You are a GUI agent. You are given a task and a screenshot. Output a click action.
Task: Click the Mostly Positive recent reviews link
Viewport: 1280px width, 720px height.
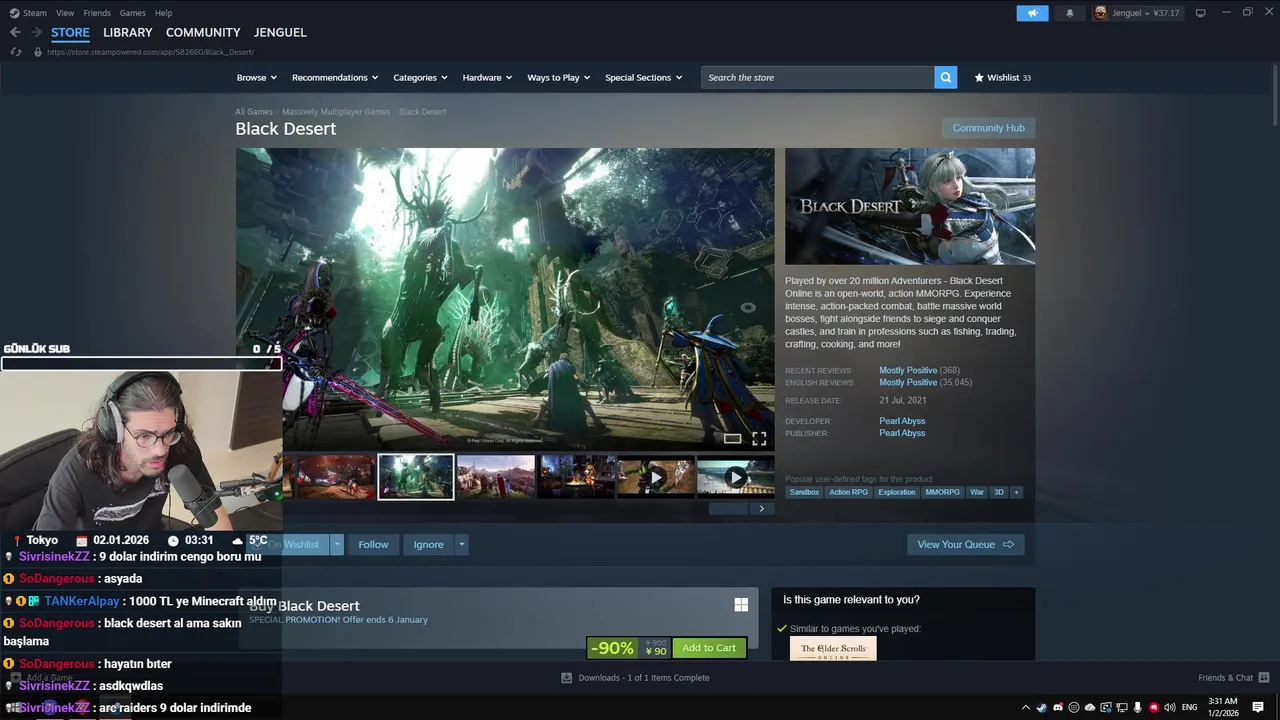(x=908, y=370)
